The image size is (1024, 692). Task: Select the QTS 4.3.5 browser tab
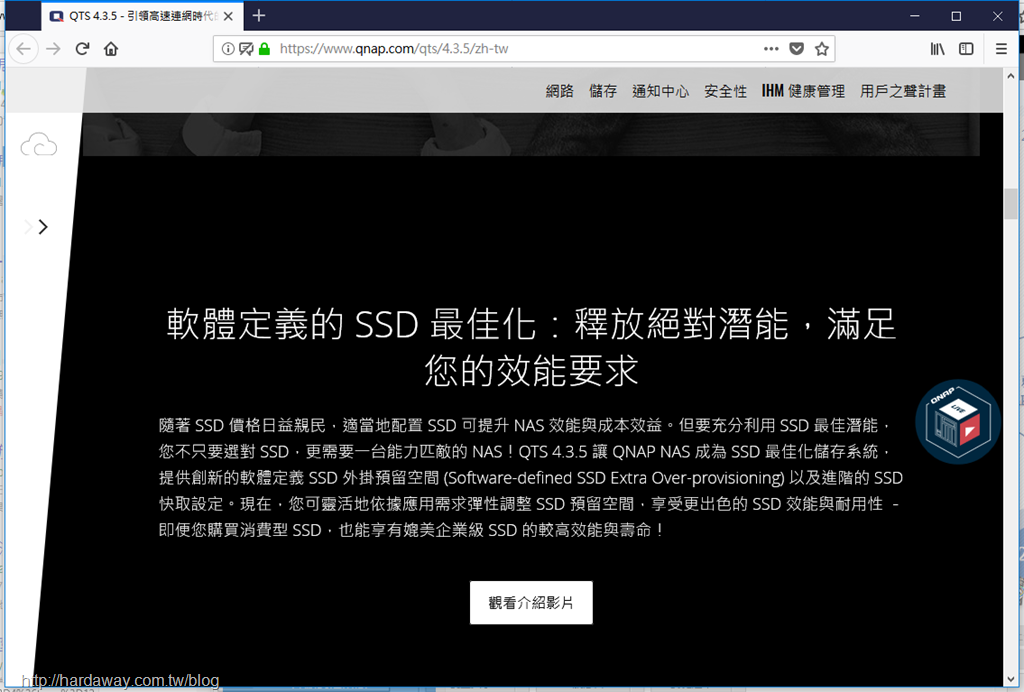click(142, 16)
